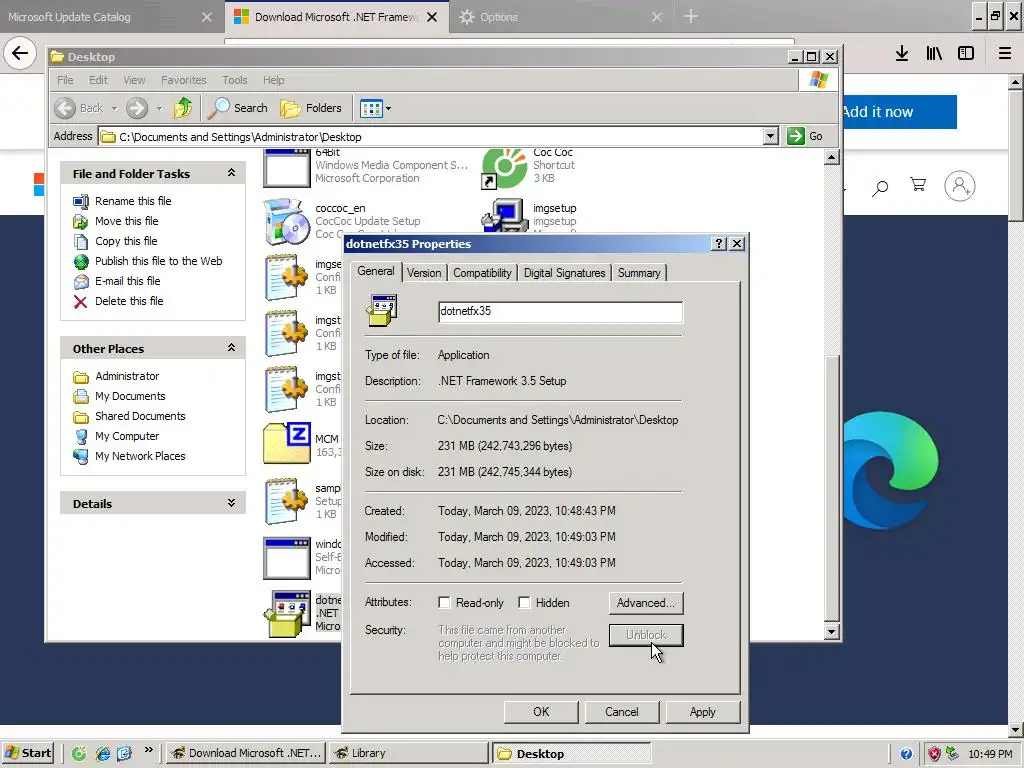Expand the address bar dropdown
This screenshot has height=768, width=1024.
click(x=771, y=136)
